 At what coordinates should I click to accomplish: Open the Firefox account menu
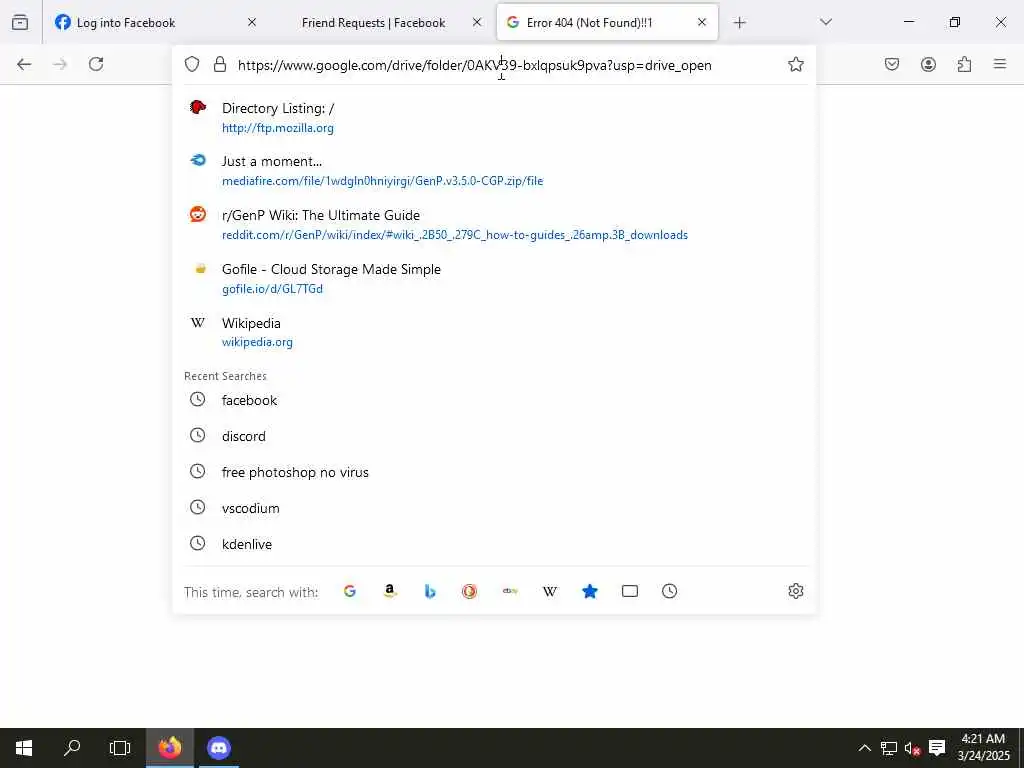coord(928,64)
